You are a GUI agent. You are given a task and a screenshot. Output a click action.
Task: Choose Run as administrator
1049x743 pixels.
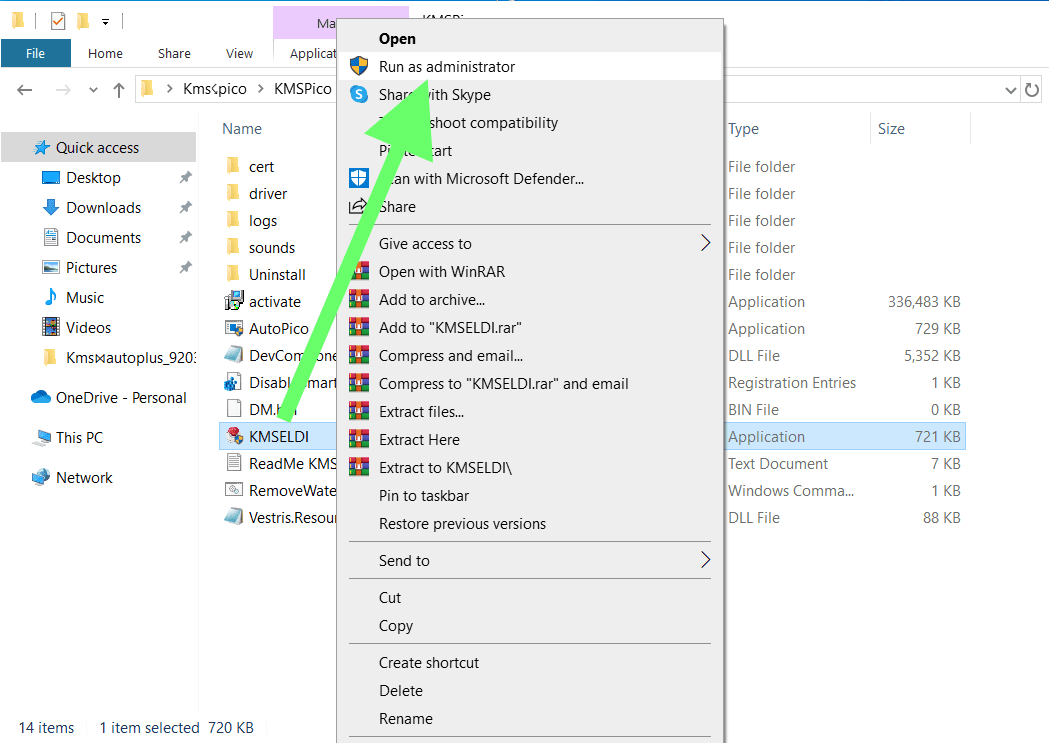[530, 66]
